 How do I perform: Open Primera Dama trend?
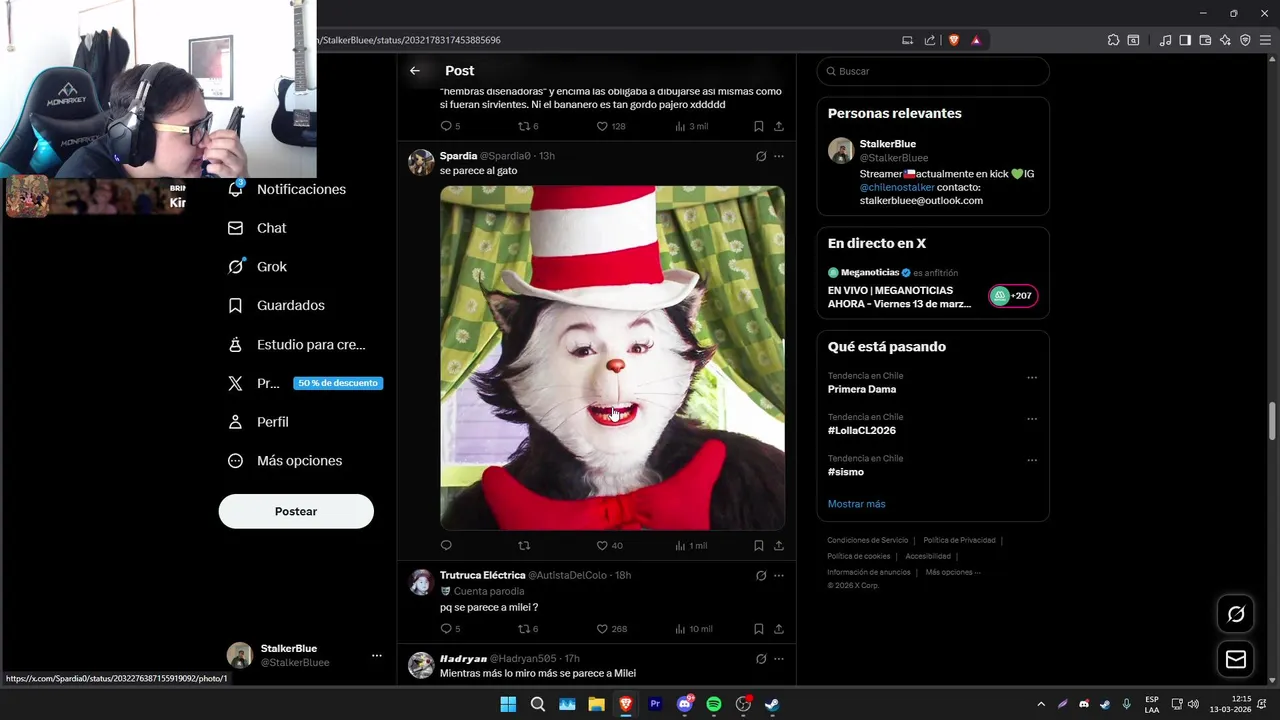click(862, 389)
